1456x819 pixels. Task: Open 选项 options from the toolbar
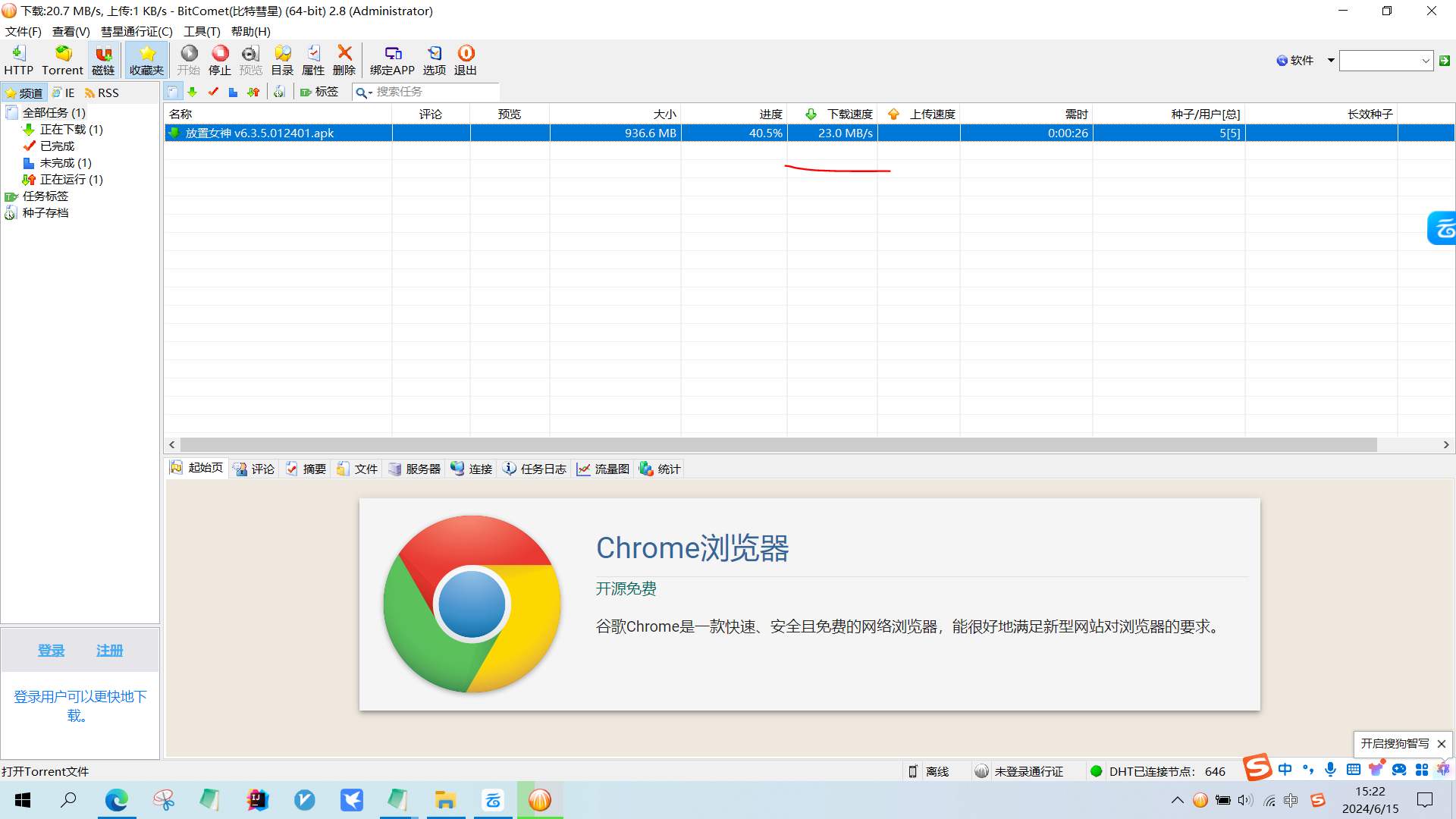[435, 60]
